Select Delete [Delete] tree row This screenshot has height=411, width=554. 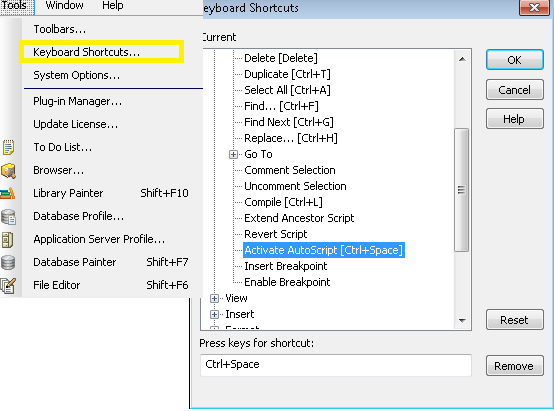point(281,58)
